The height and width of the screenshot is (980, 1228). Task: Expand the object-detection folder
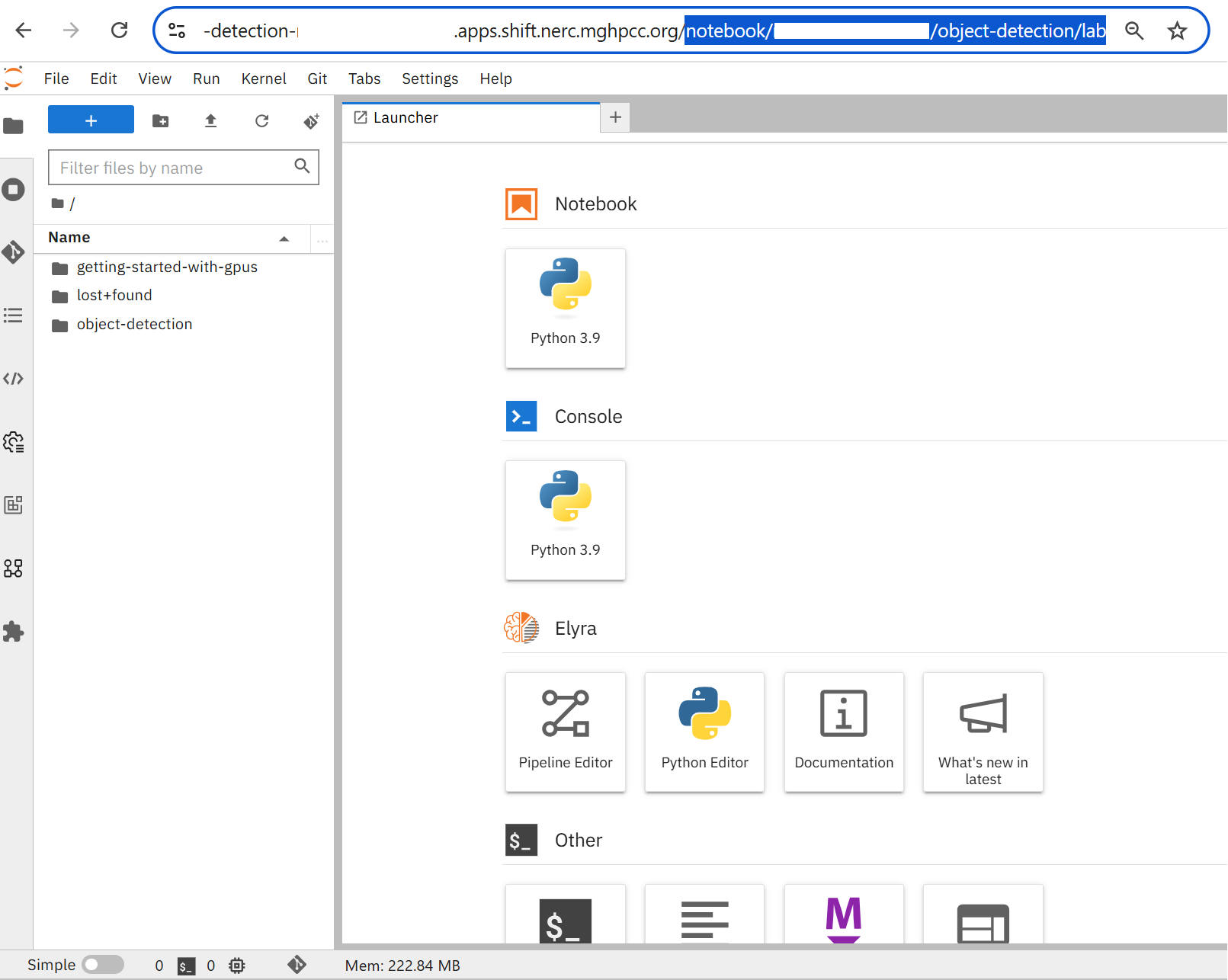[134, 325]
